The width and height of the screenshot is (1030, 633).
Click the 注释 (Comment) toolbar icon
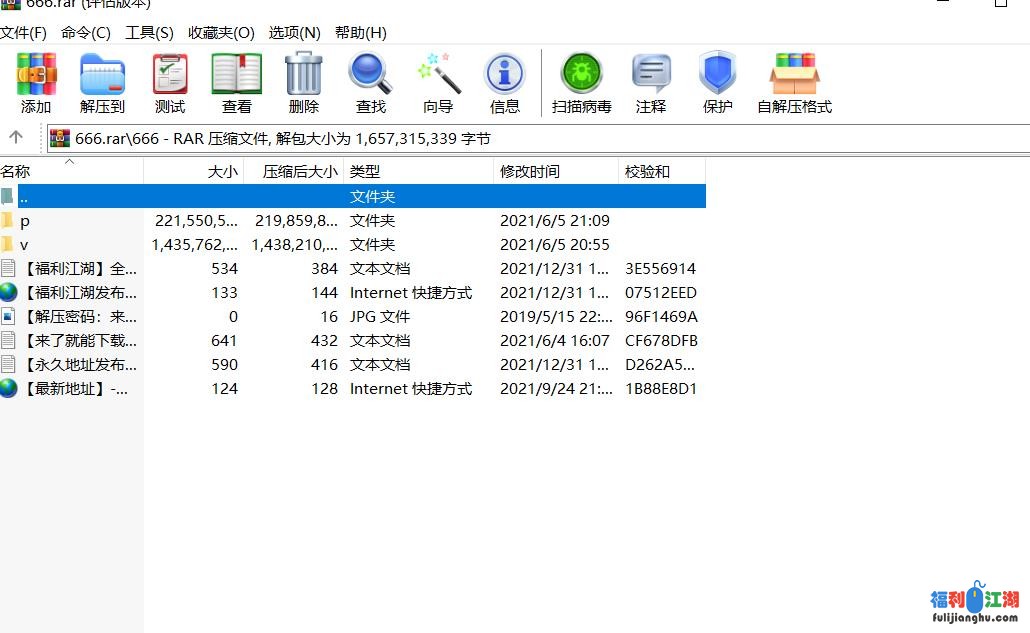(651, 75)
